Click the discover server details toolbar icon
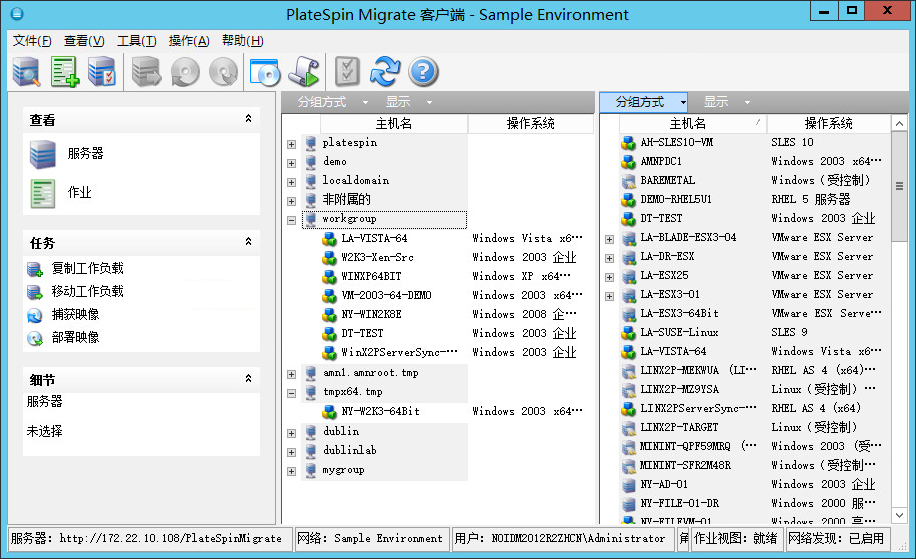This screenshot has height=559, width=916. 26,71
